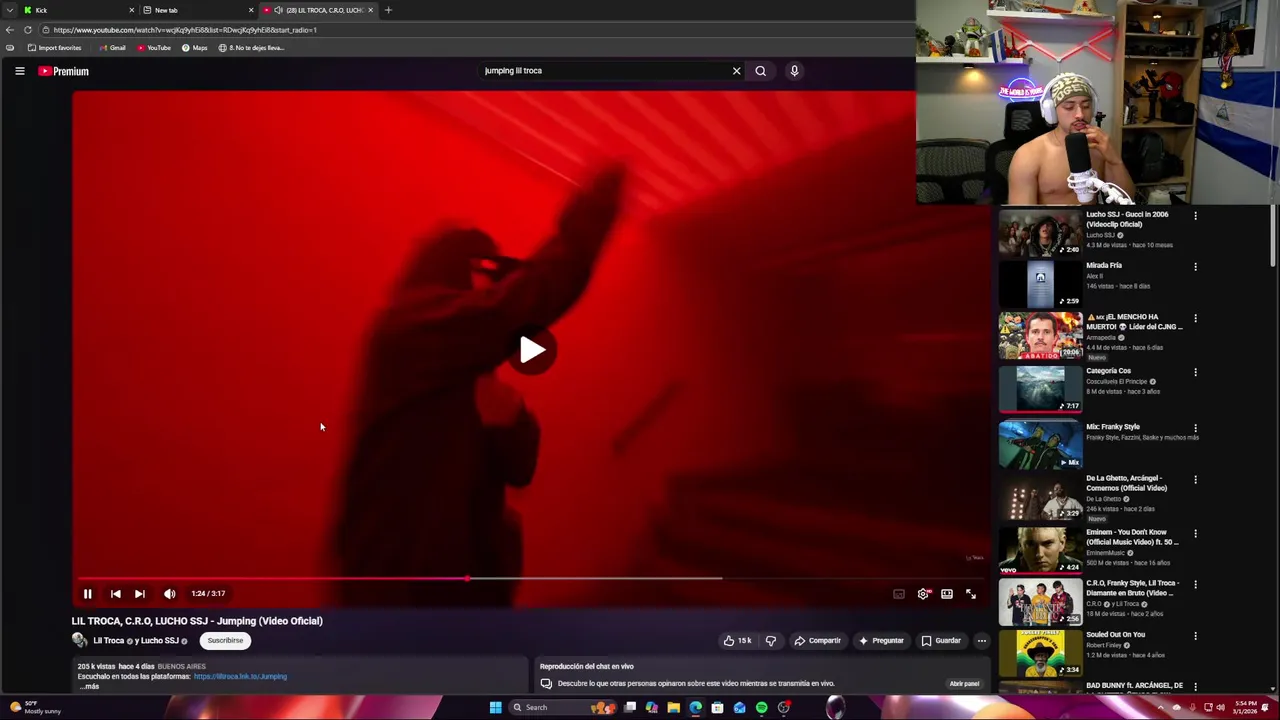Open the tab search dropdown arrow
This screenshot has width=1280, height=720.
click(10, 10)
